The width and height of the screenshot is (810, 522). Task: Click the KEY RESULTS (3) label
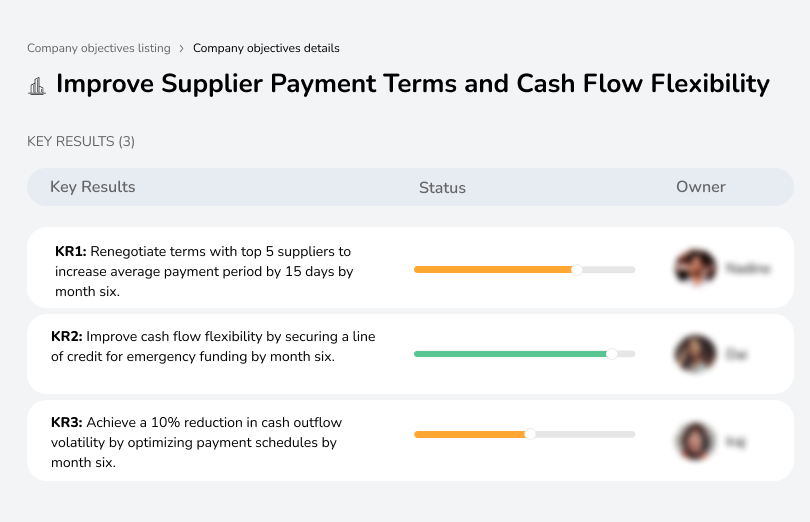click(x=81, y=142)
